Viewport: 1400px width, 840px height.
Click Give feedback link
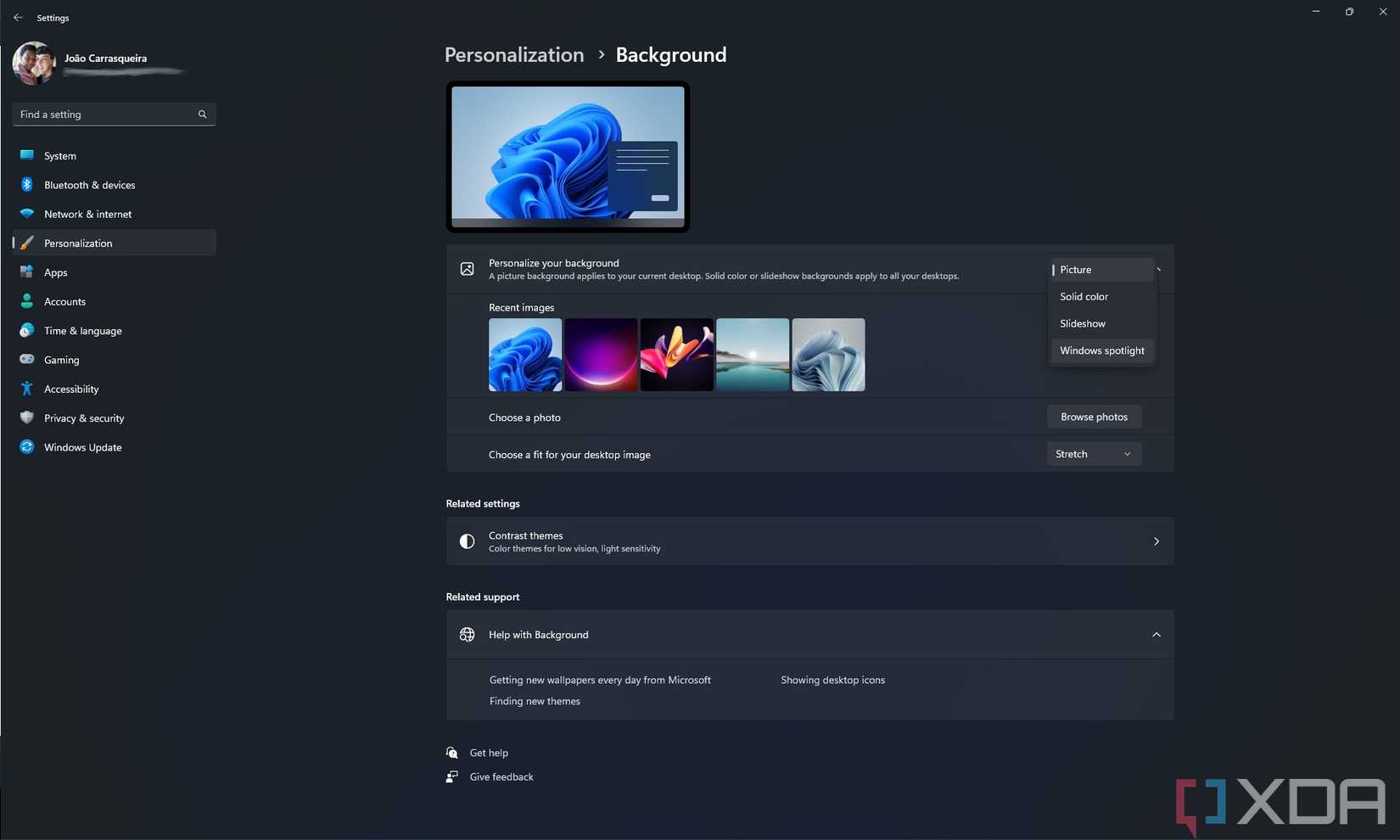[x=501, y=776]
